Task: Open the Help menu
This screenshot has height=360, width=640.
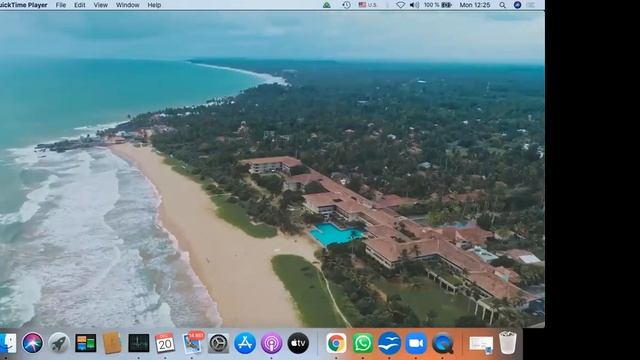Action: pos(154,5)
